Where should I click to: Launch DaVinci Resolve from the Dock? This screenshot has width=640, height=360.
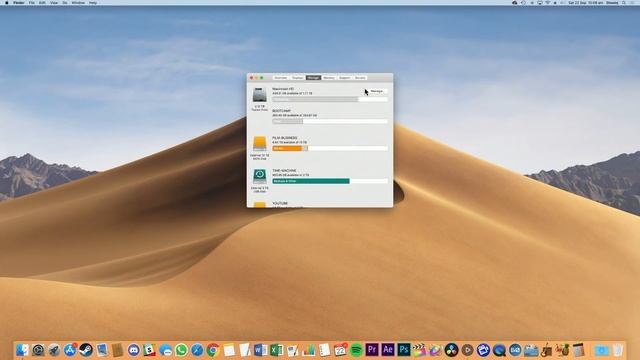pos(451,350)
